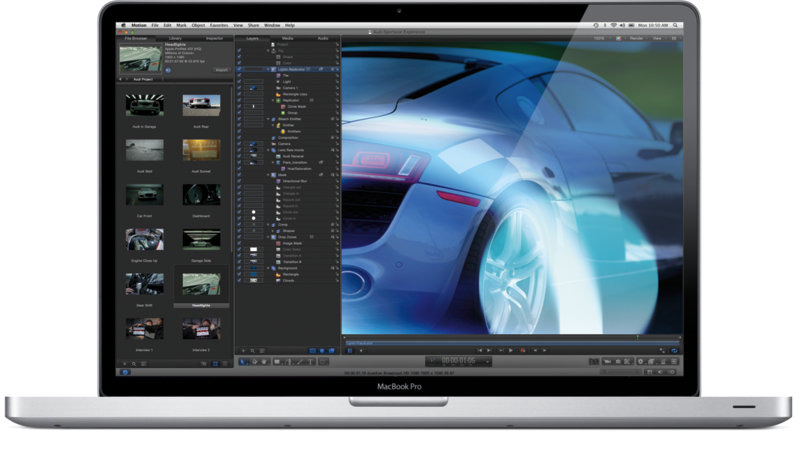The image size is (800, 460).
Task: Uncheck the Light Replicator layer checkbox
Action: tap(240, 68)
